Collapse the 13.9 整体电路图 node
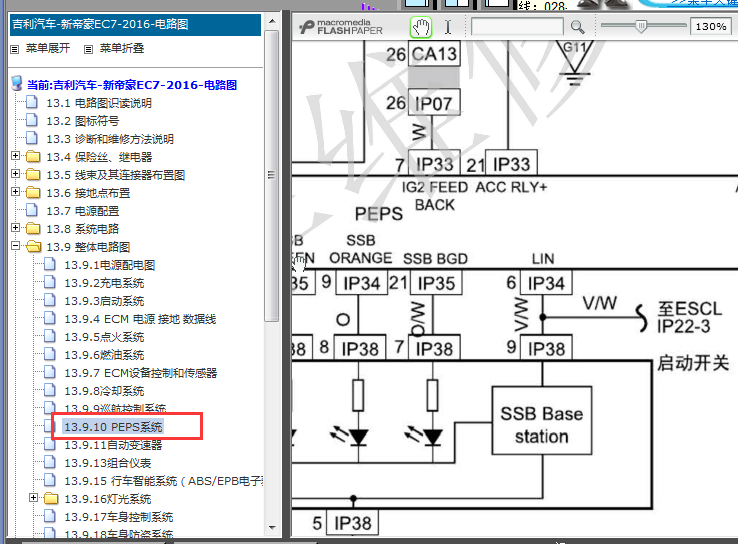 click(16, 245)
